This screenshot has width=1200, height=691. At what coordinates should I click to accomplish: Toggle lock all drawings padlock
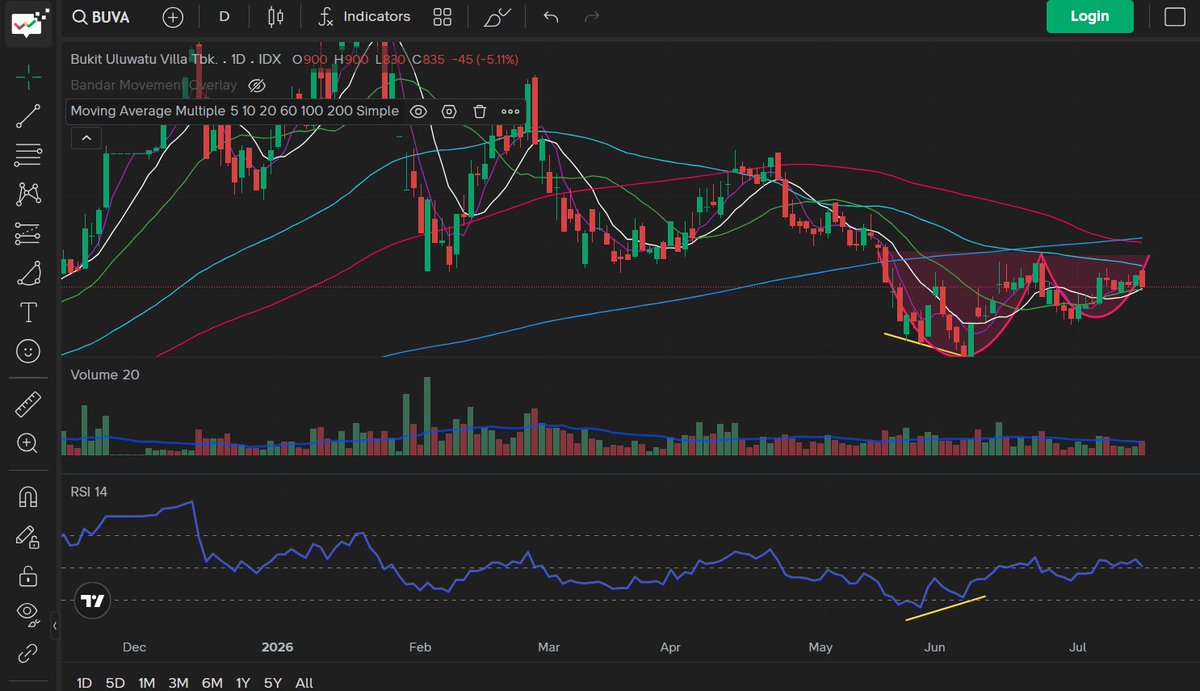click(28, 576)
